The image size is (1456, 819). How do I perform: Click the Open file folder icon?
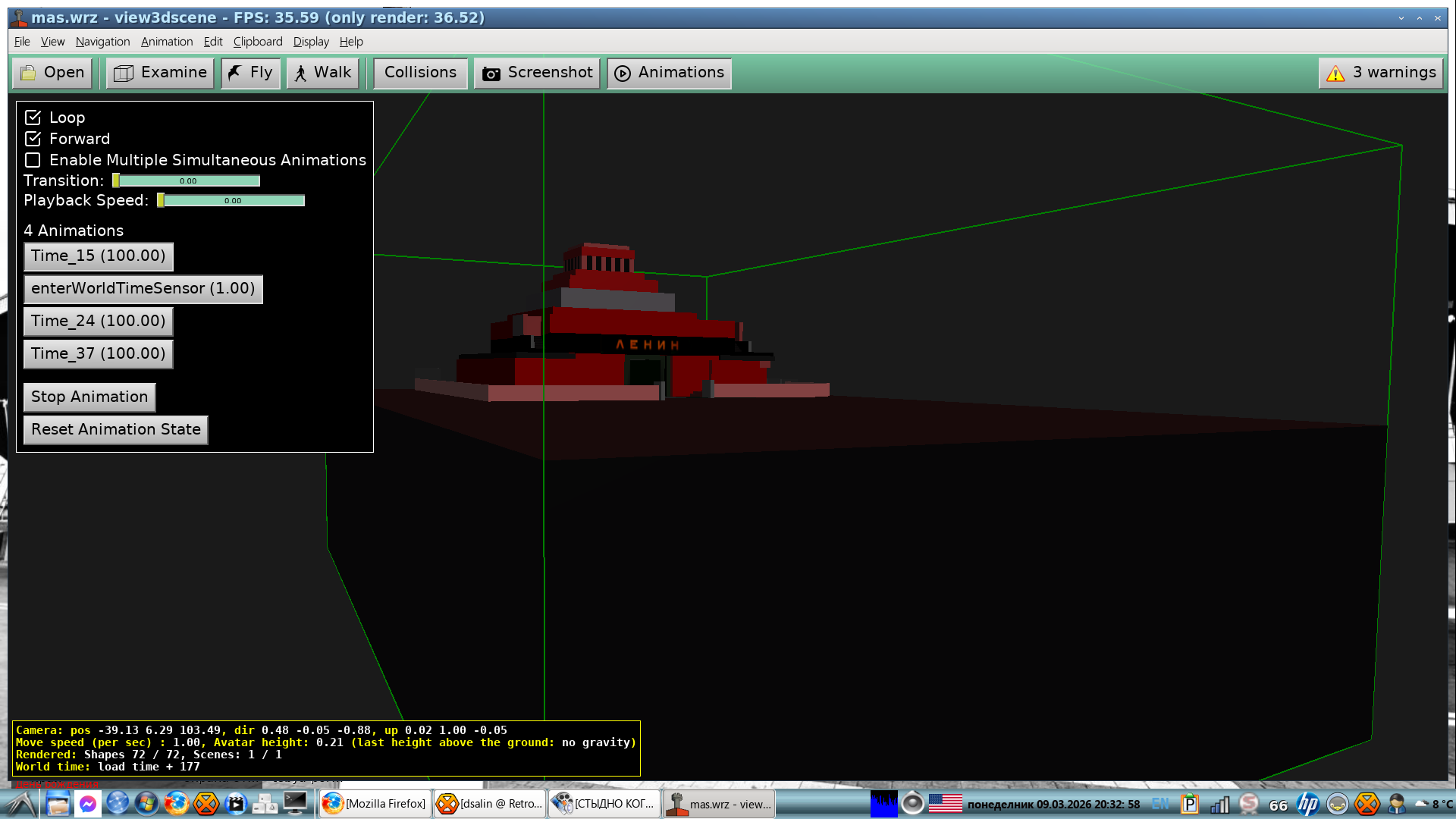coord(29,73)
